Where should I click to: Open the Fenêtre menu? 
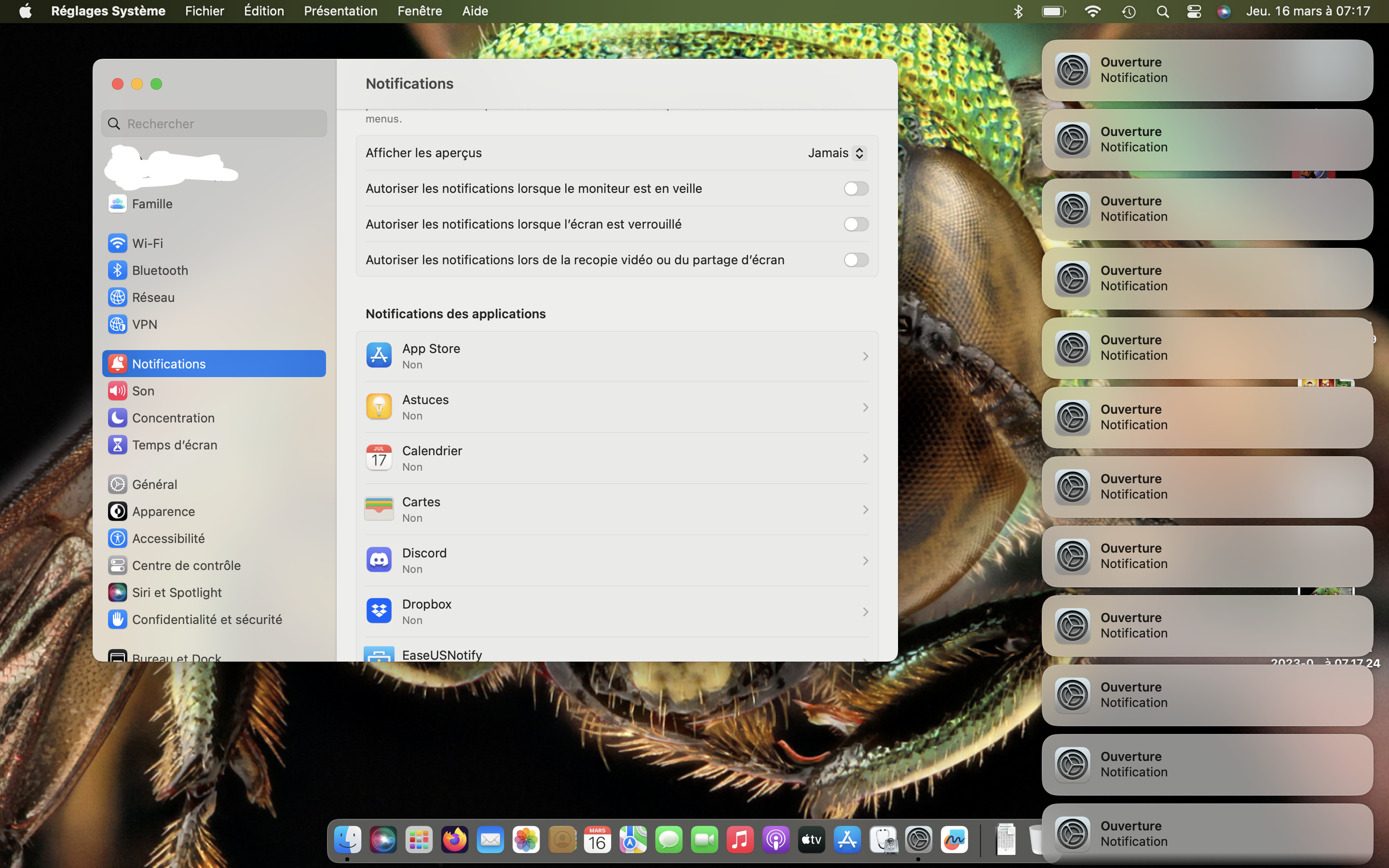(x=420, y=11)
